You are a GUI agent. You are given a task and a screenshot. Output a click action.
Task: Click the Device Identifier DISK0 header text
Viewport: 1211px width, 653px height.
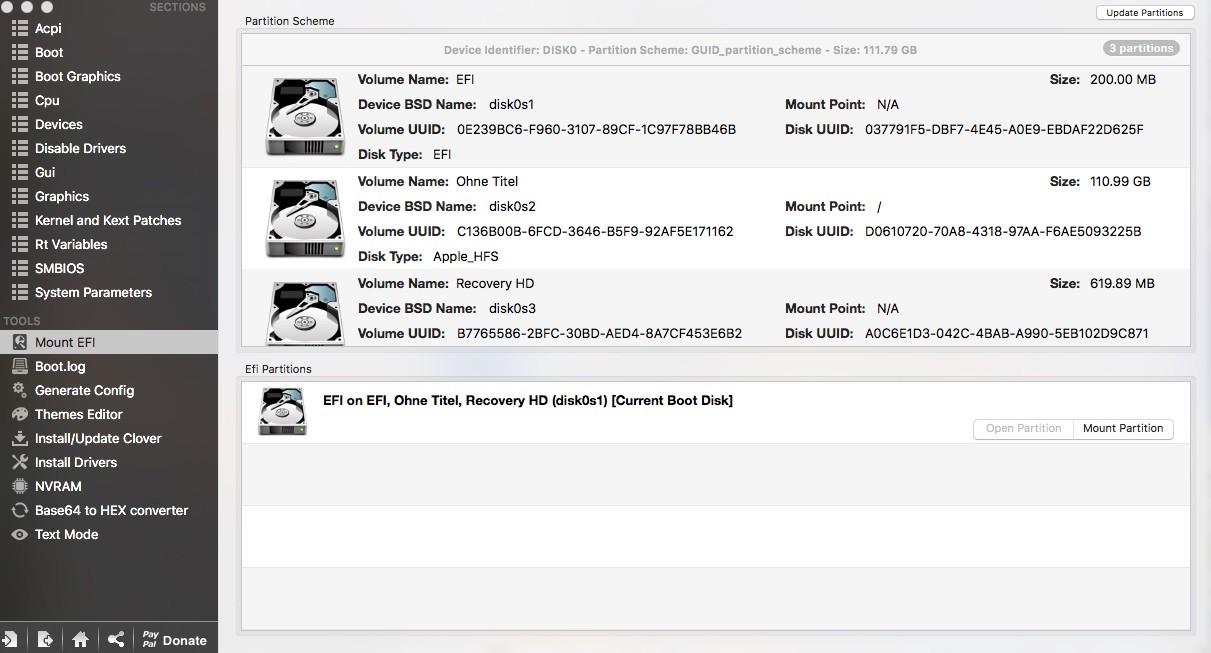(680, 50)
